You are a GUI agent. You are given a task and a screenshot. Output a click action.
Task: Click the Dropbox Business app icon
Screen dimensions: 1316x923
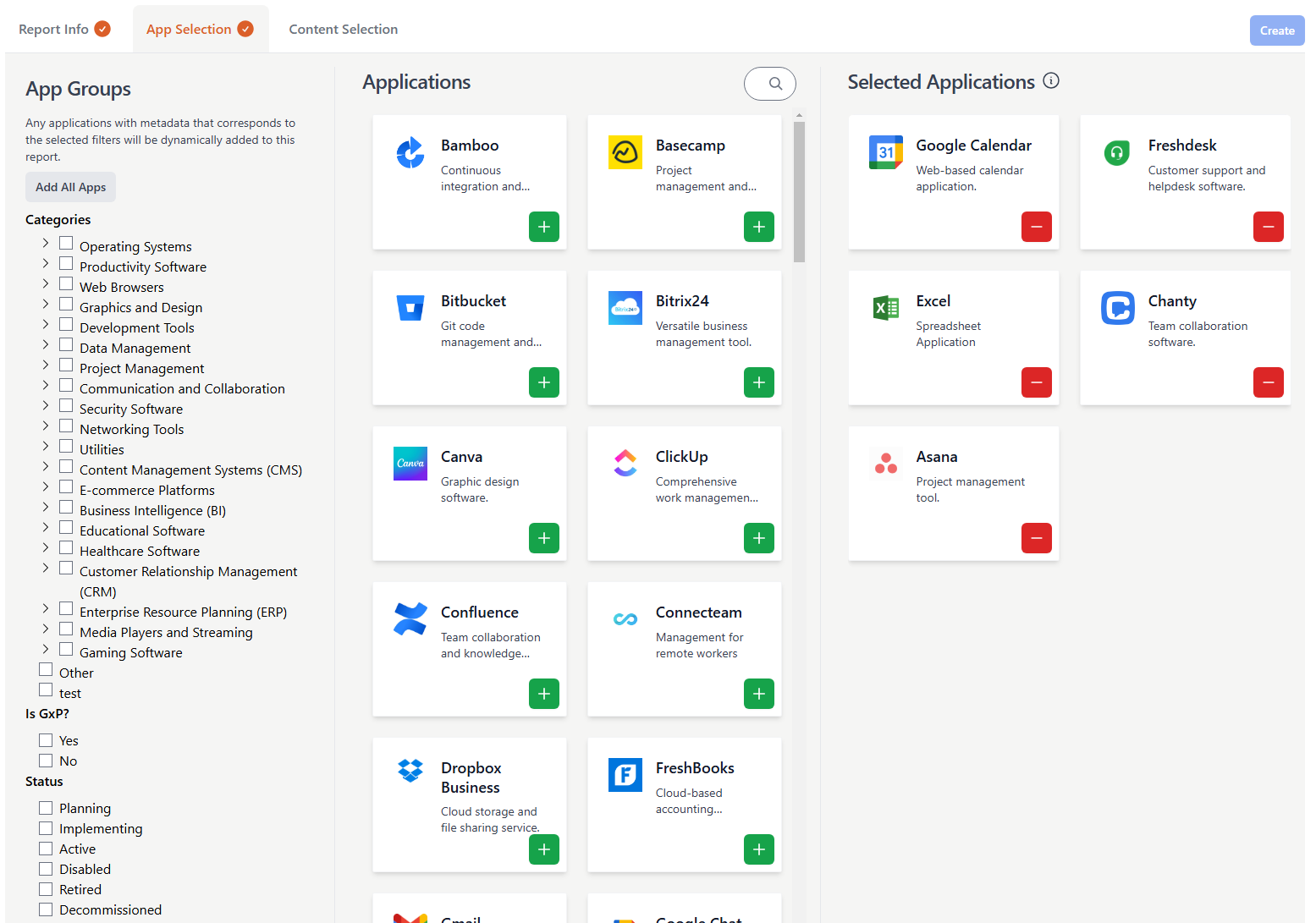click(x=410, y=771)
